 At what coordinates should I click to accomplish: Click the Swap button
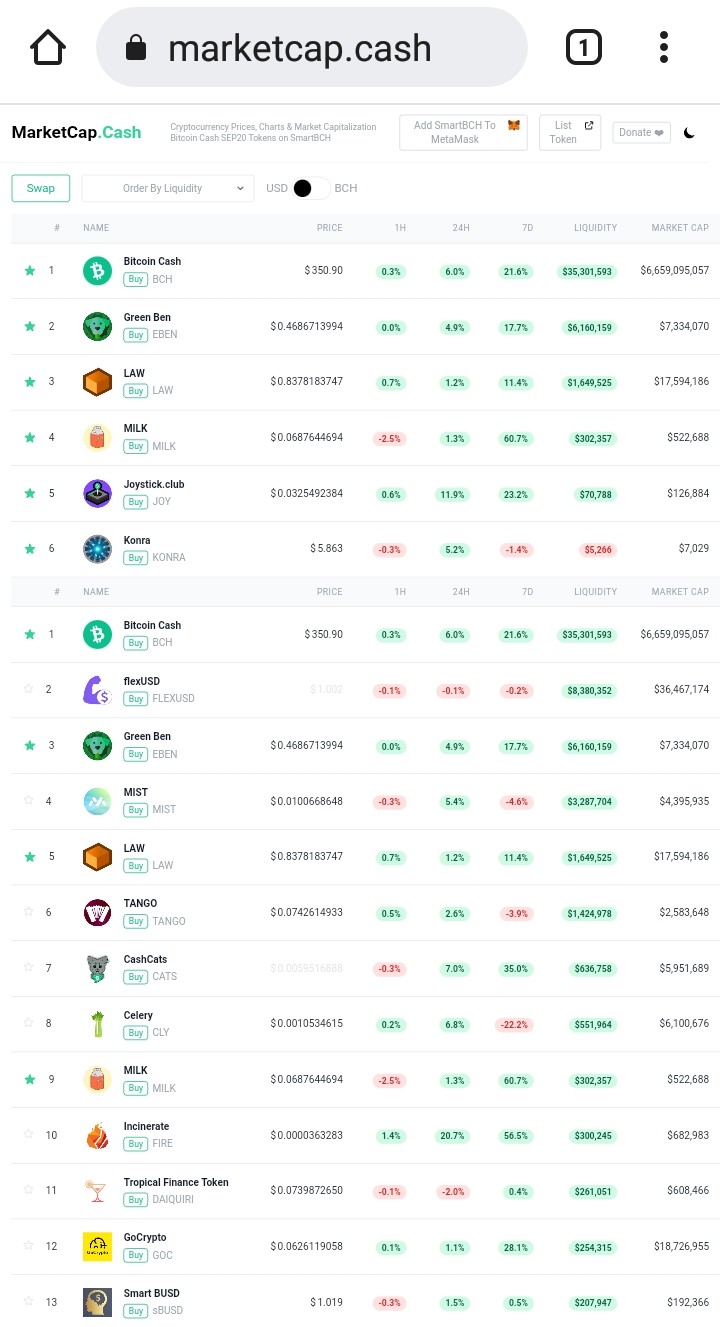pyautogui.click(x=41, y=188)
